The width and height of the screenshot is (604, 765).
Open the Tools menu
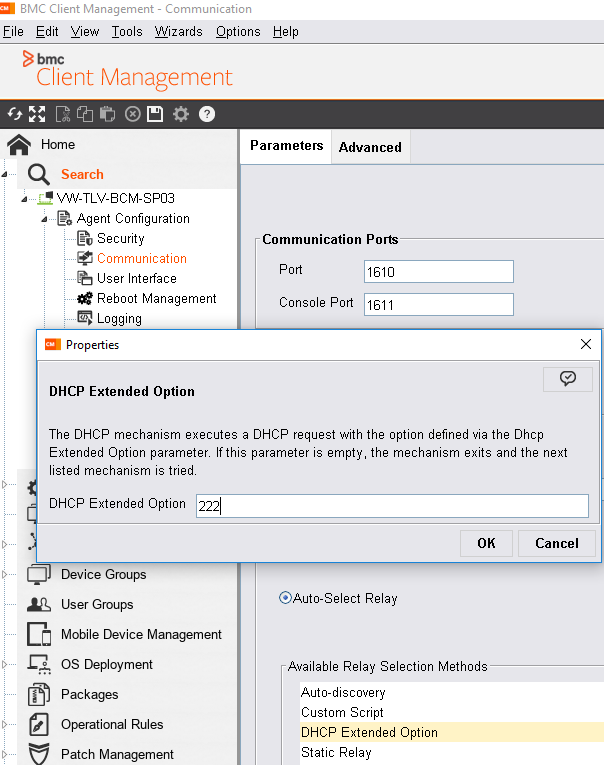pos(127,32)
